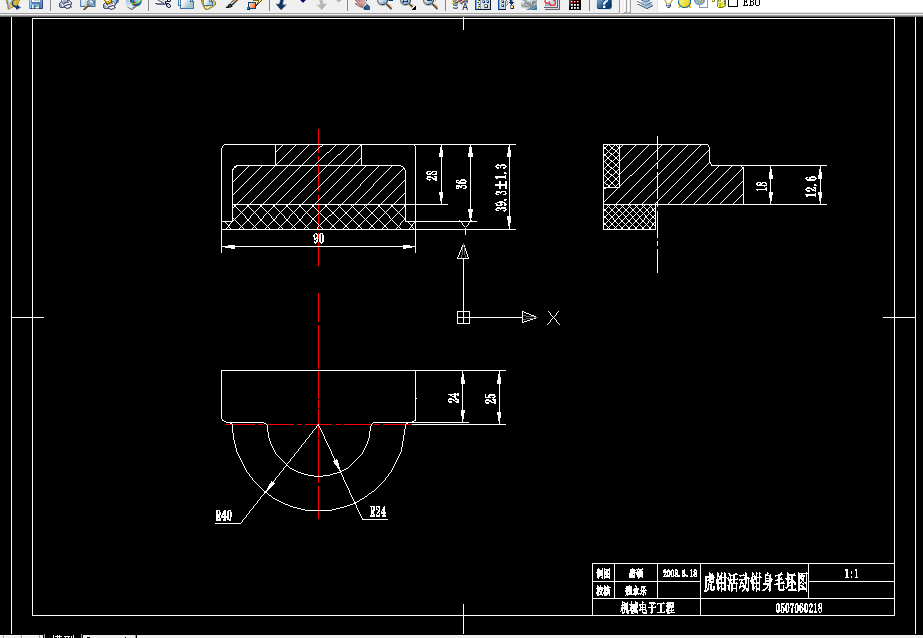Click the drawing number 0507060218
The width and height of the screenshot is (923, 638).
pos(799,608)
